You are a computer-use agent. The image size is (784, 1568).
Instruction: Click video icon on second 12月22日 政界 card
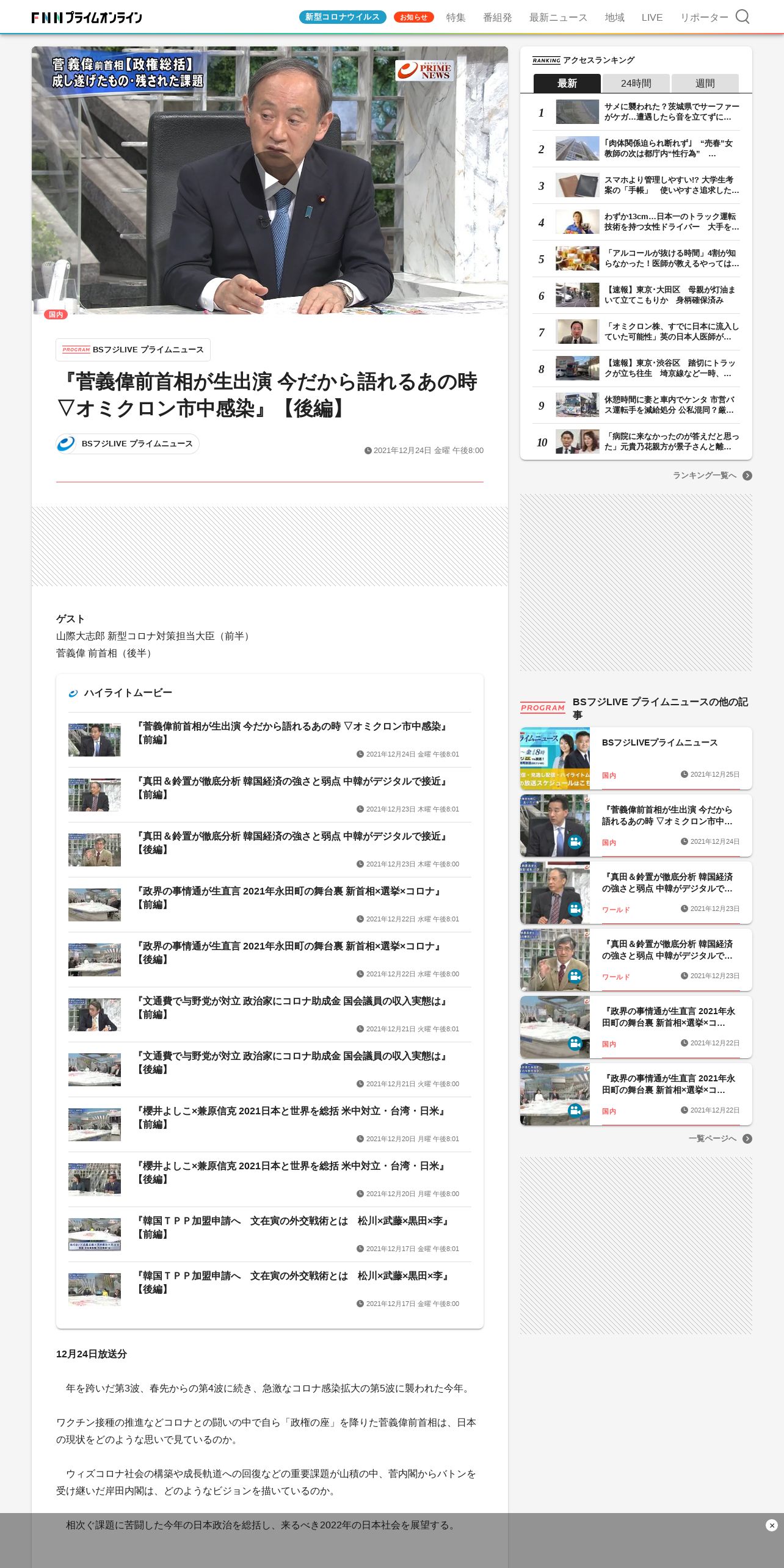575,1111
